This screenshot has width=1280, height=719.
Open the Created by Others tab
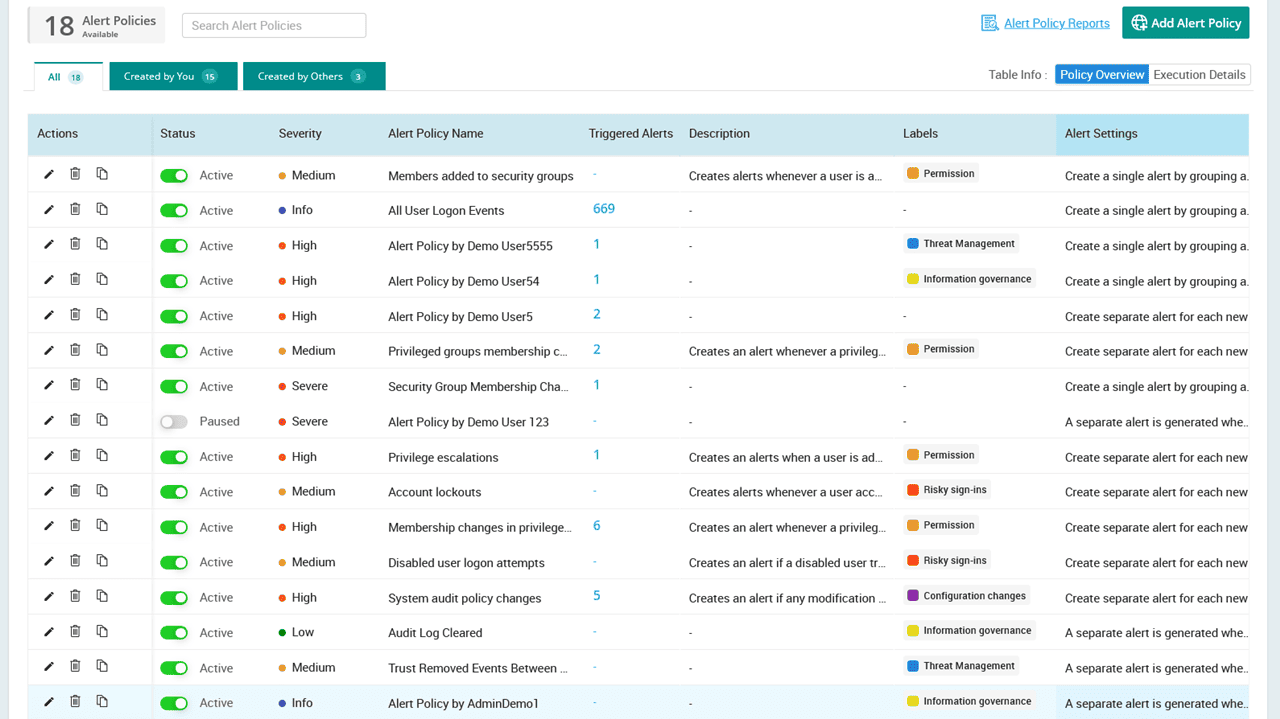click(x=314, y=75)
